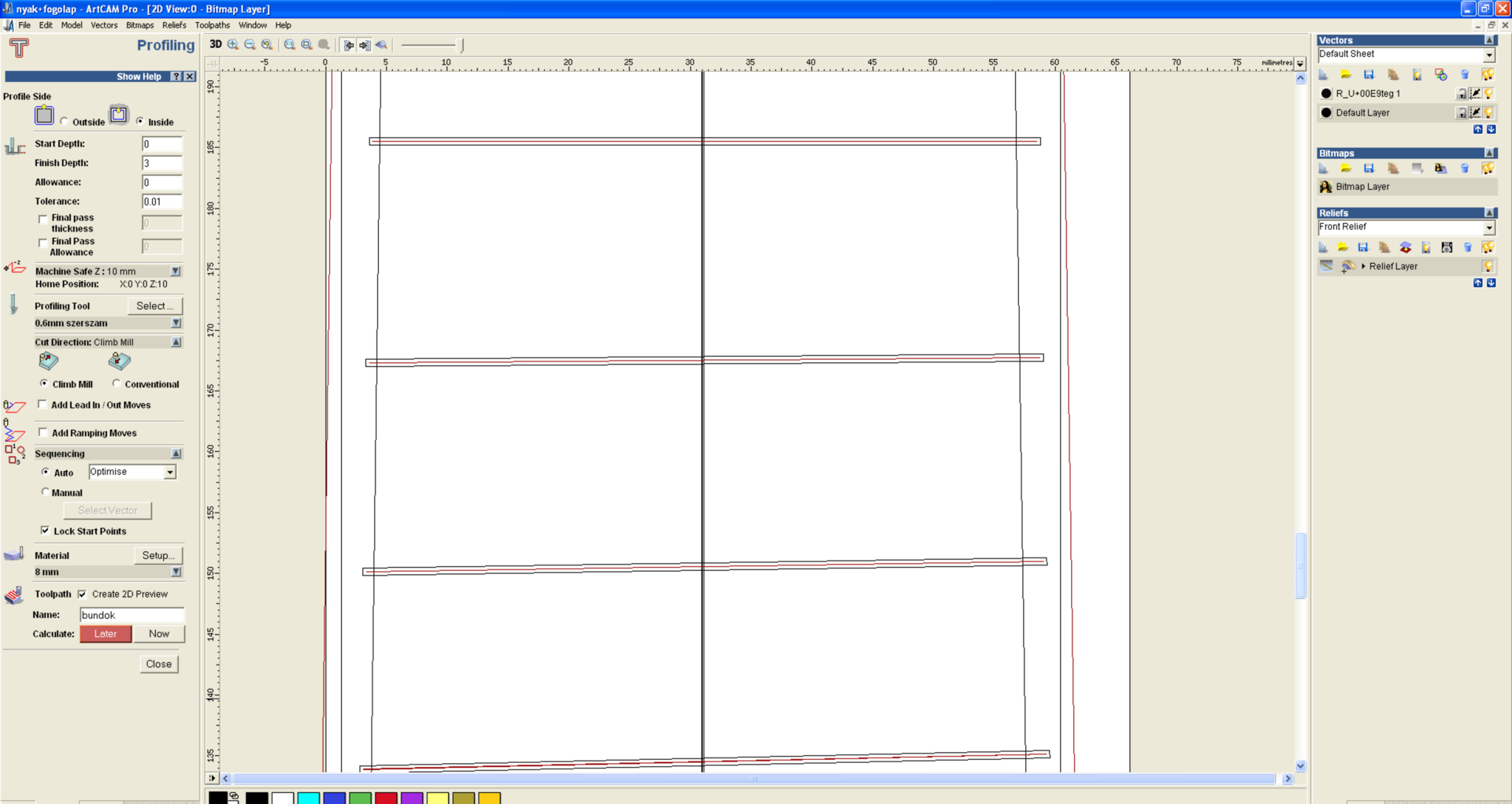Enable the Add Ramping Moves checkbox
Image resolution: width=1512 pixels, height=804 pixels.
[43, 432]
